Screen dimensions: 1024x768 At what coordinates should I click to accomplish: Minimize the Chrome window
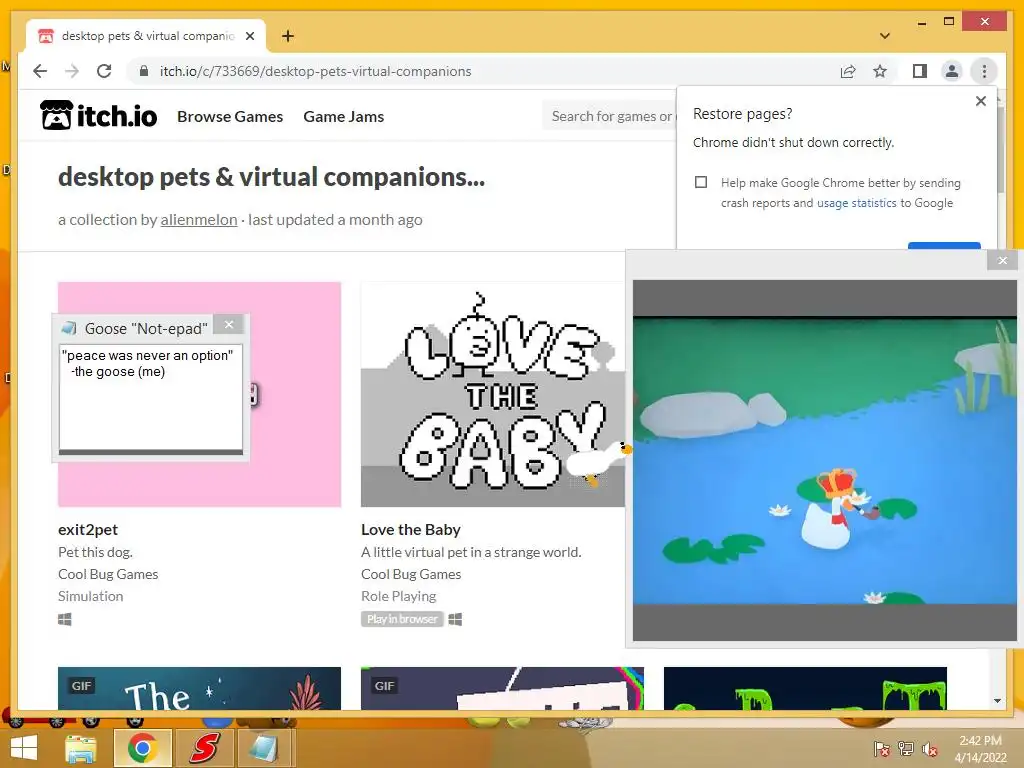(x=921, y=22)
